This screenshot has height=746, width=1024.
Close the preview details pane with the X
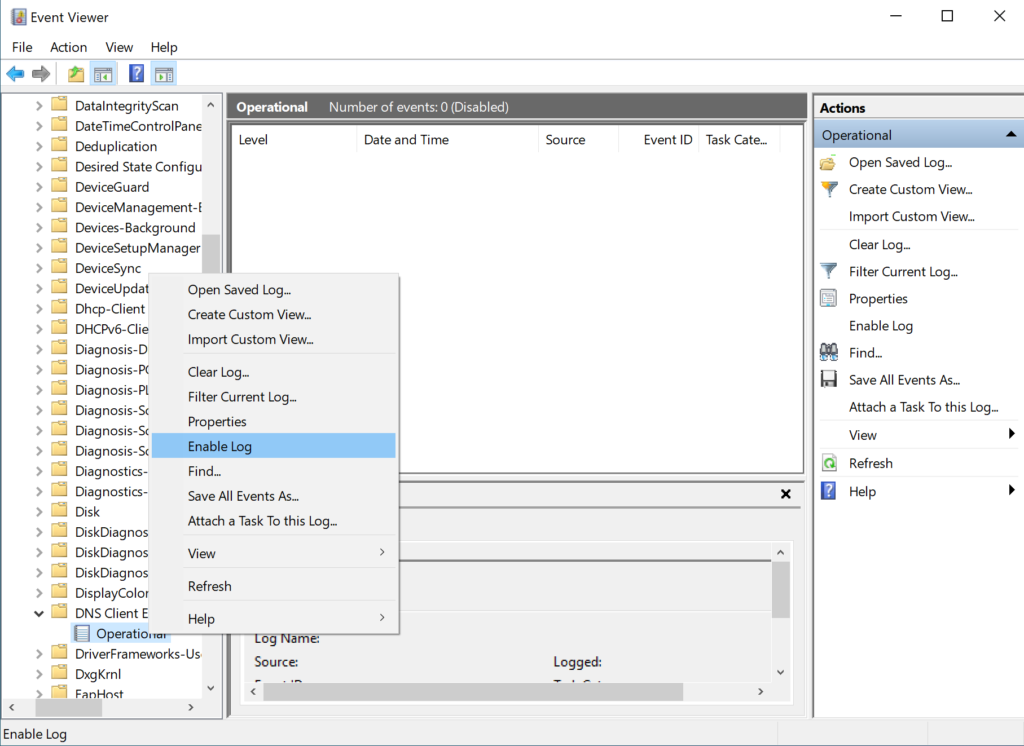point(786,493)
